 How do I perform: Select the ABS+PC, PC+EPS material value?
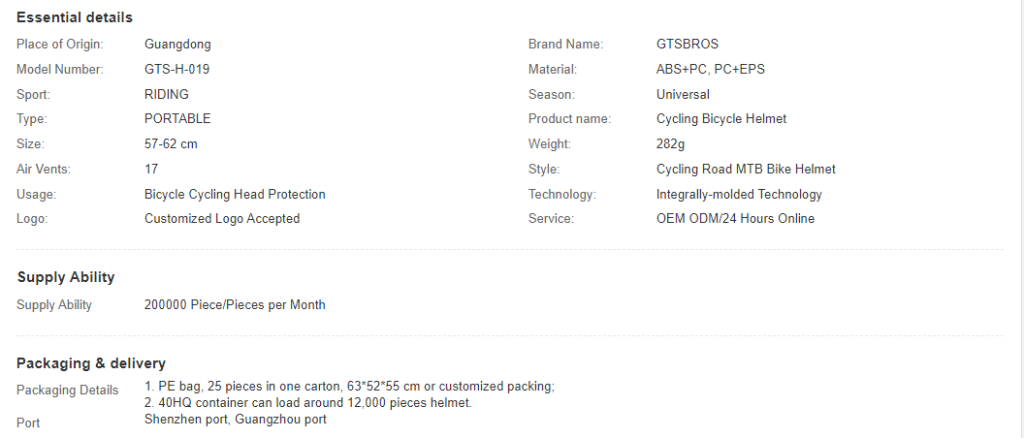click(711, 69)
